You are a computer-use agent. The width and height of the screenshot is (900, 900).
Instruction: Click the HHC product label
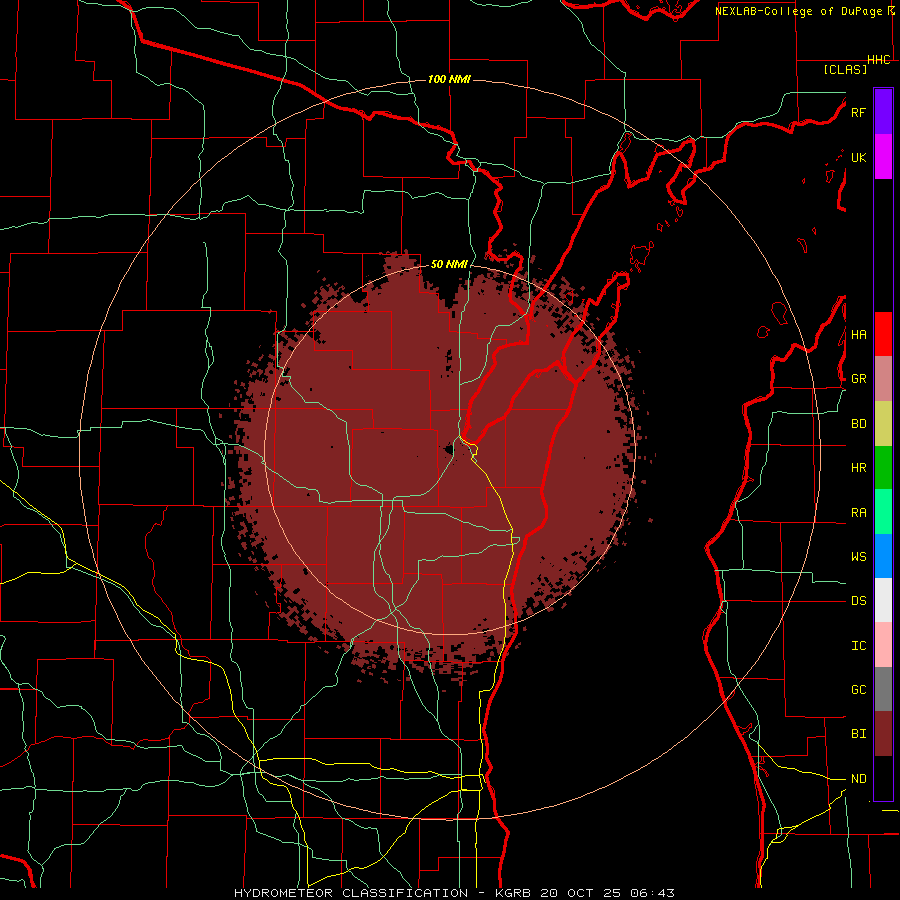coord(878,60)
